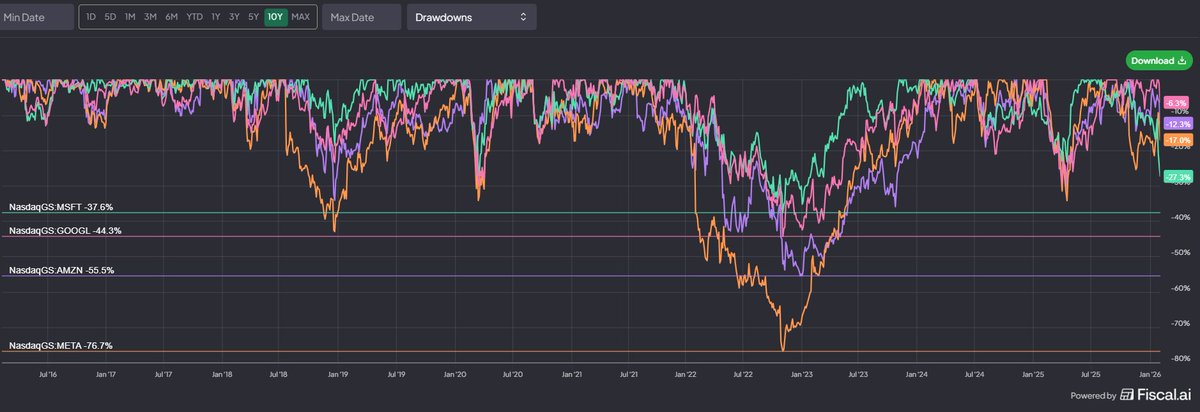Click the green Download button
This screenshot has width=1200, height=412.
(1159, 60)
